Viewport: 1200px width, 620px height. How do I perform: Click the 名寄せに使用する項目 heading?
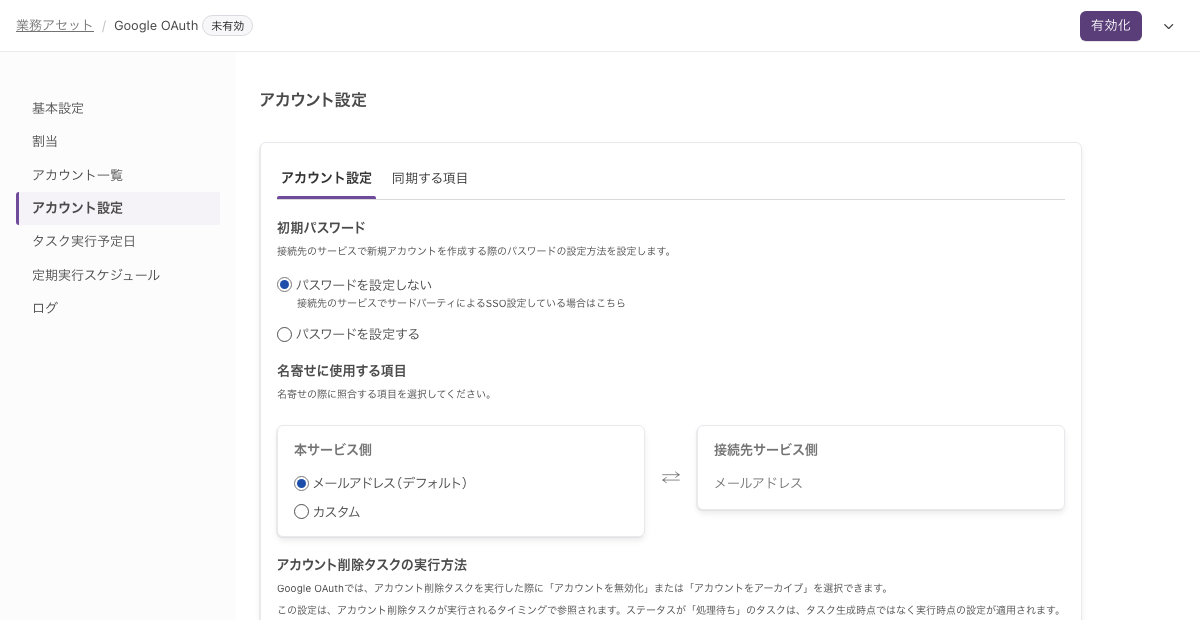pyautogui.click(x=342, y=370)
